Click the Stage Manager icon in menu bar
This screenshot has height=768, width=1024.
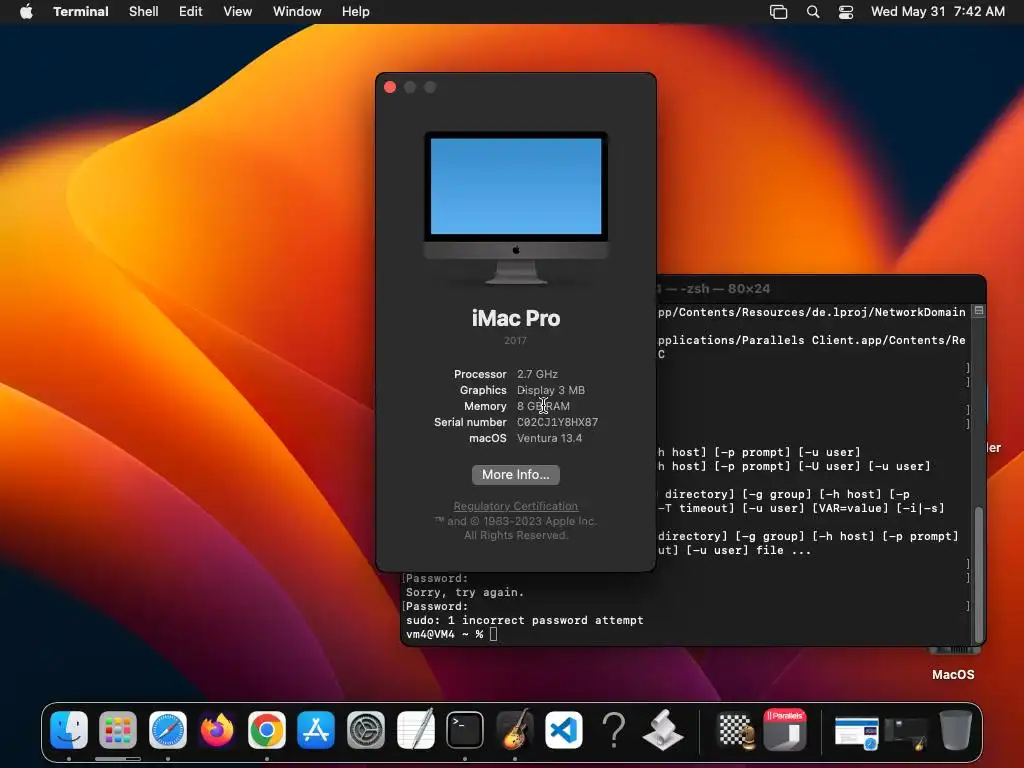(x=778, y=12)
